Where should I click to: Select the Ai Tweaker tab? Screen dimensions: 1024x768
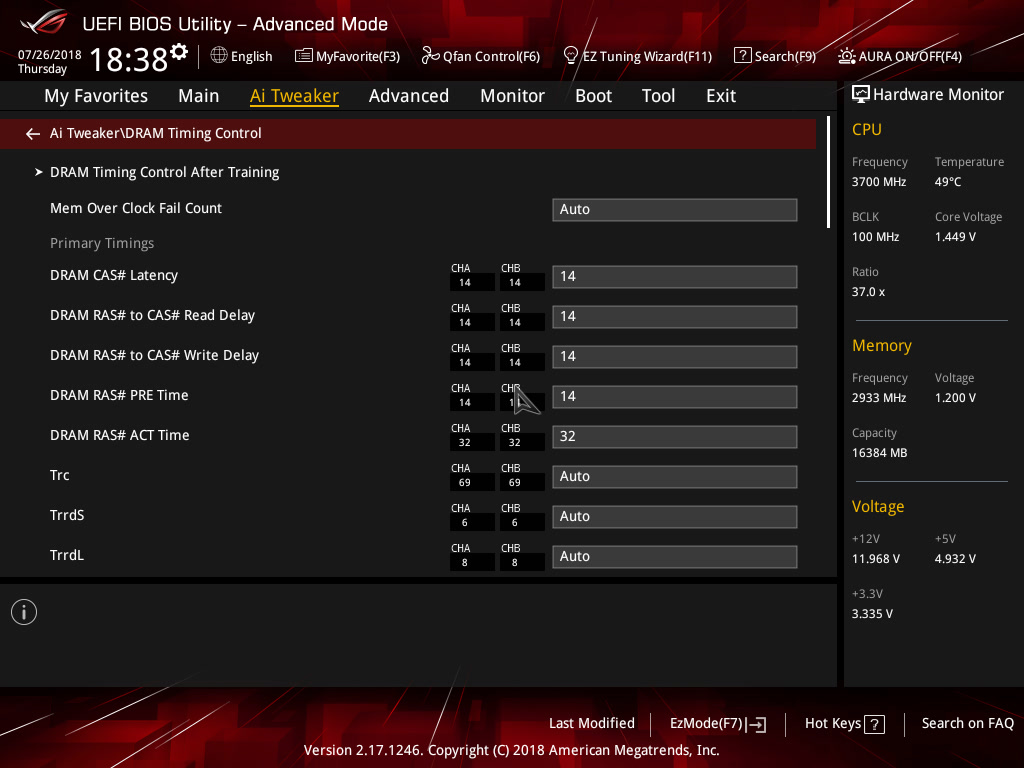294,96
